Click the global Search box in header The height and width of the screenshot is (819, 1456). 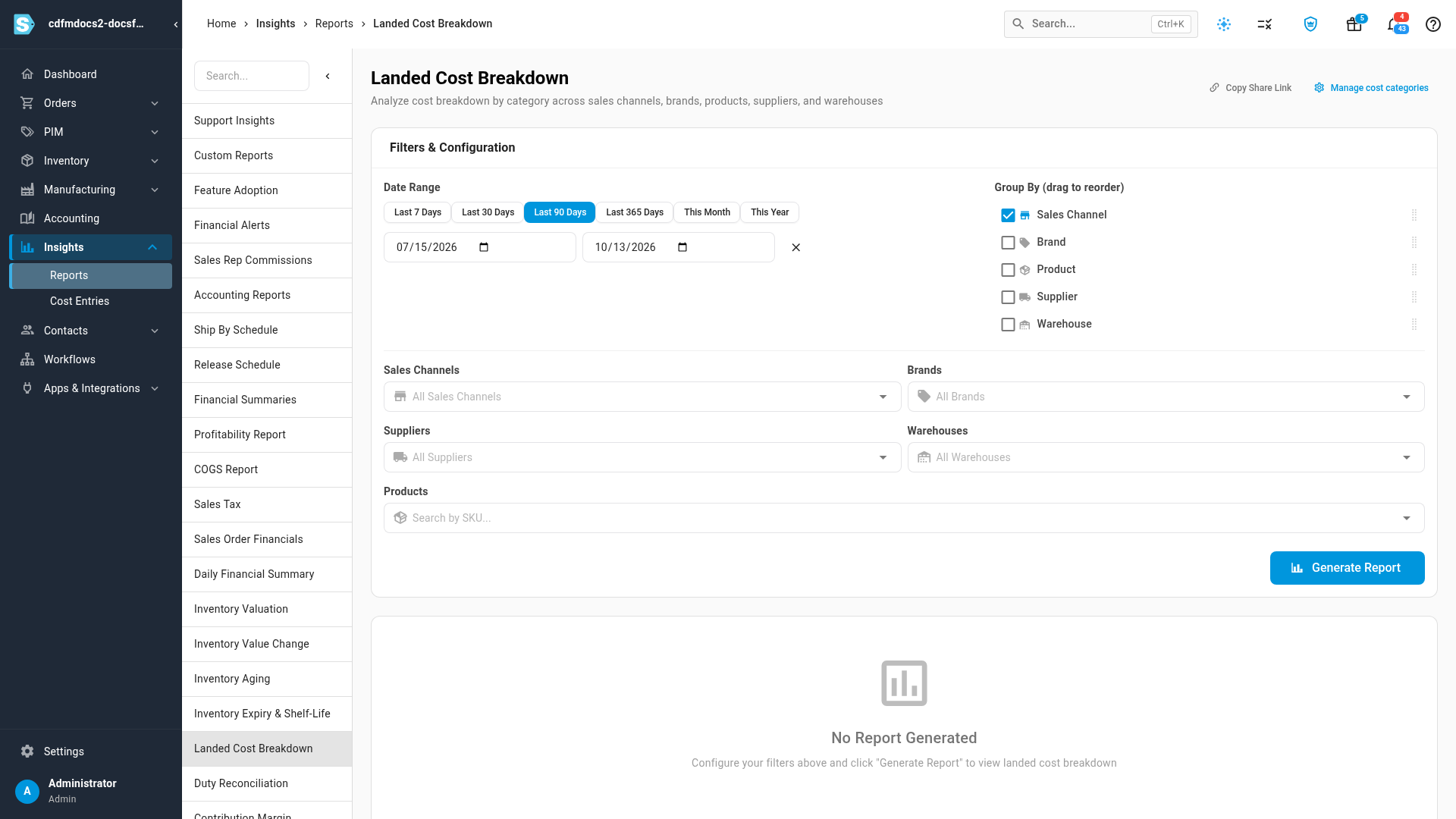1100,24
